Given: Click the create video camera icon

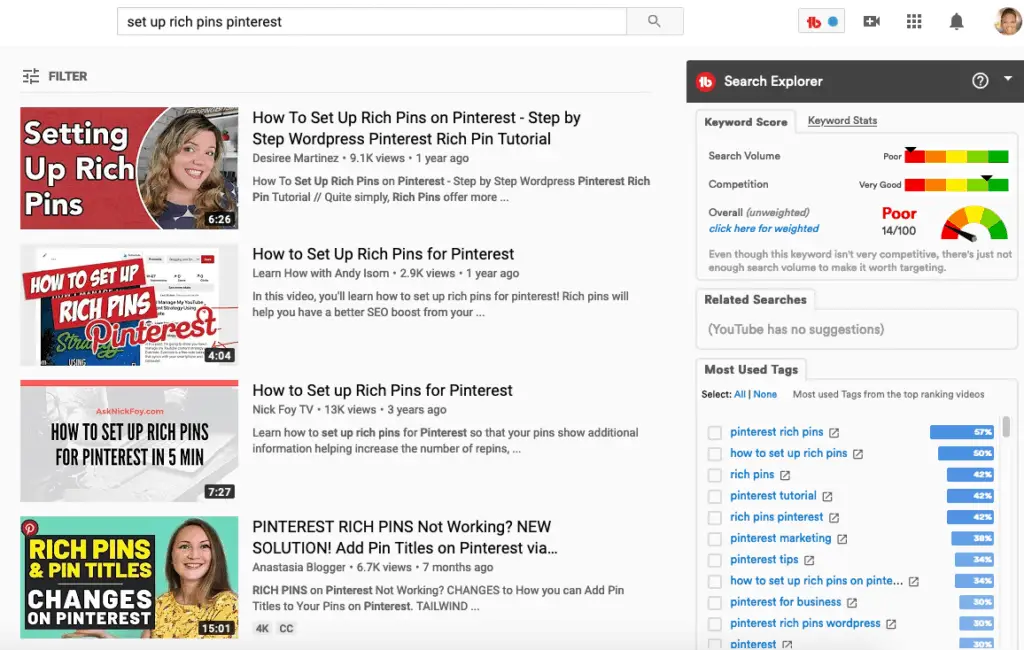Looking at the screenshot, I should 872,22.
